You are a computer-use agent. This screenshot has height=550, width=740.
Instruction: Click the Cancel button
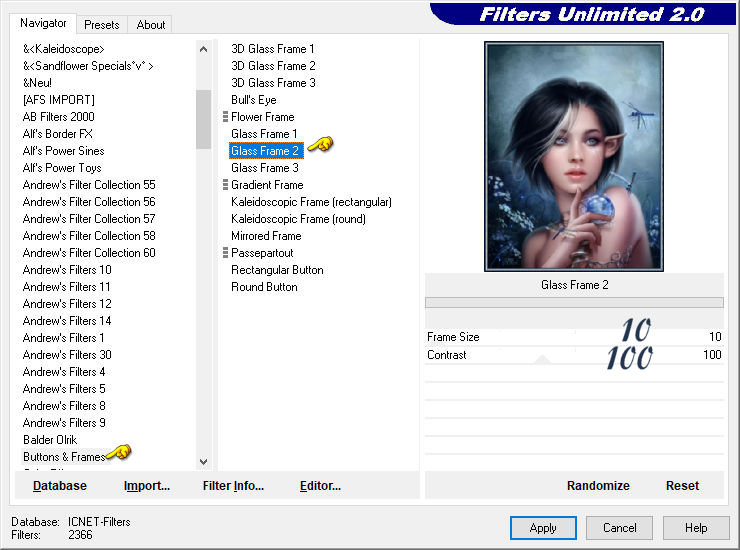[x=619, y=528]
